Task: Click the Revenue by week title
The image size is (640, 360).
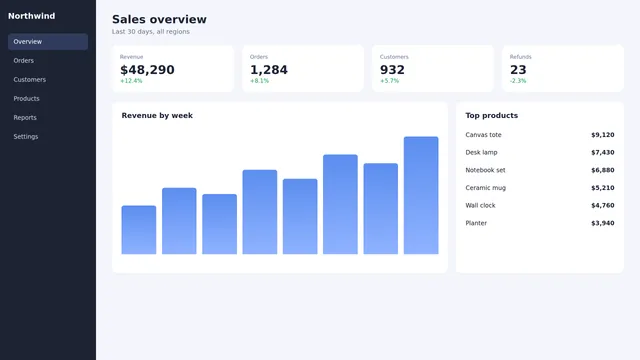Action: coord(157,116)
